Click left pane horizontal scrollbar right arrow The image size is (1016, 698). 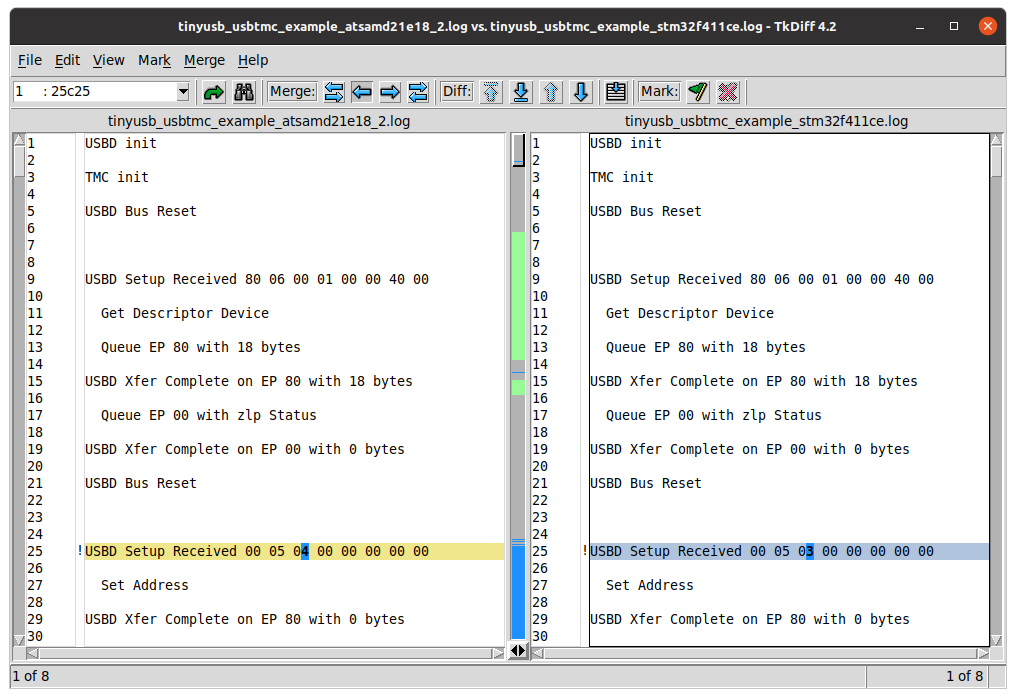click(498, 653)
